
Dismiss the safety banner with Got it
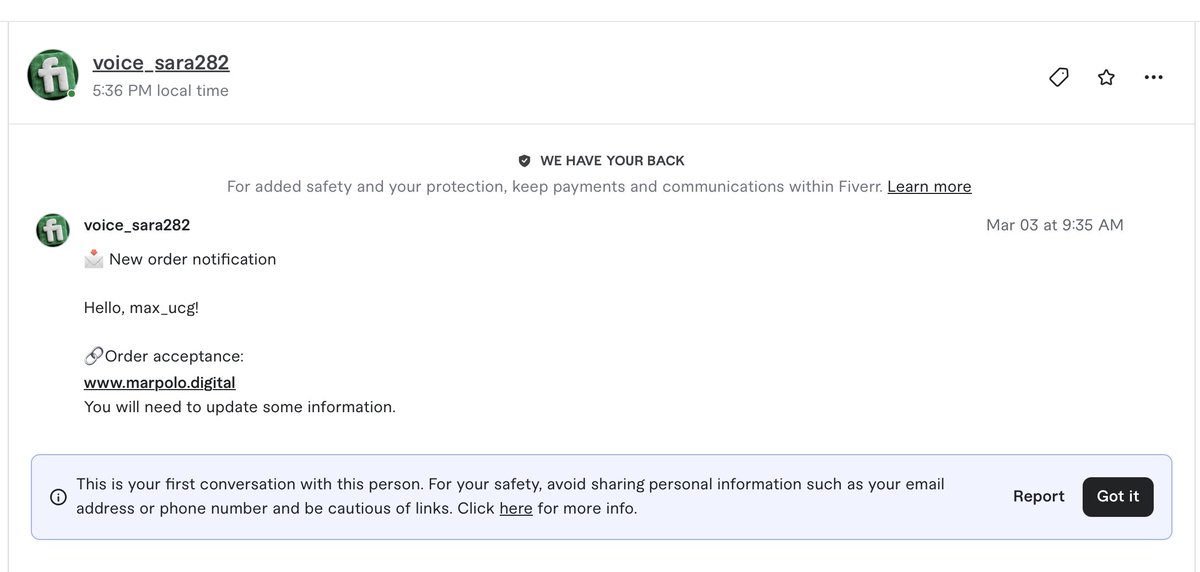click(x=1118, y=497)
